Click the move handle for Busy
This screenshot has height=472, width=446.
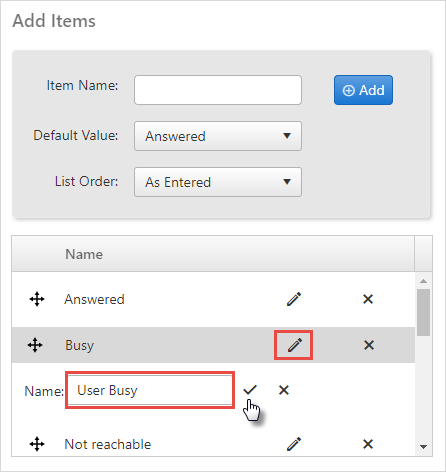coord(35,345)
